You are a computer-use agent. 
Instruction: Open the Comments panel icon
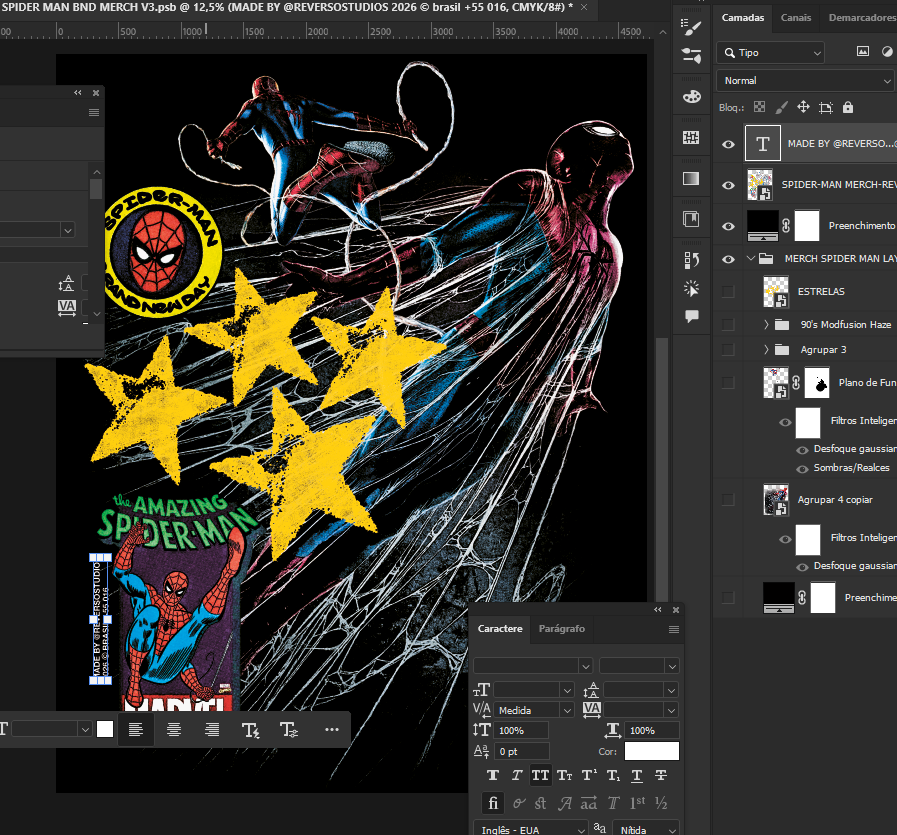pyautogui.click(x=691, y=316)
